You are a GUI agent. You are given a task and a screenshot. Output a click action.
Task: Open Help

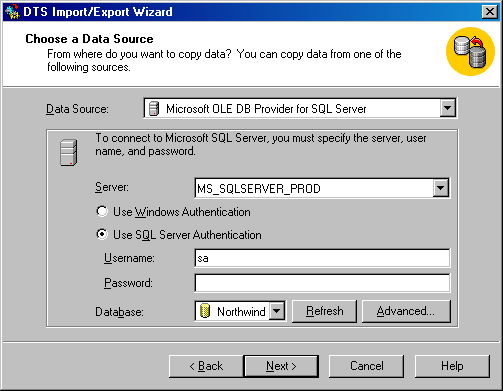click(x=452, y=366)
